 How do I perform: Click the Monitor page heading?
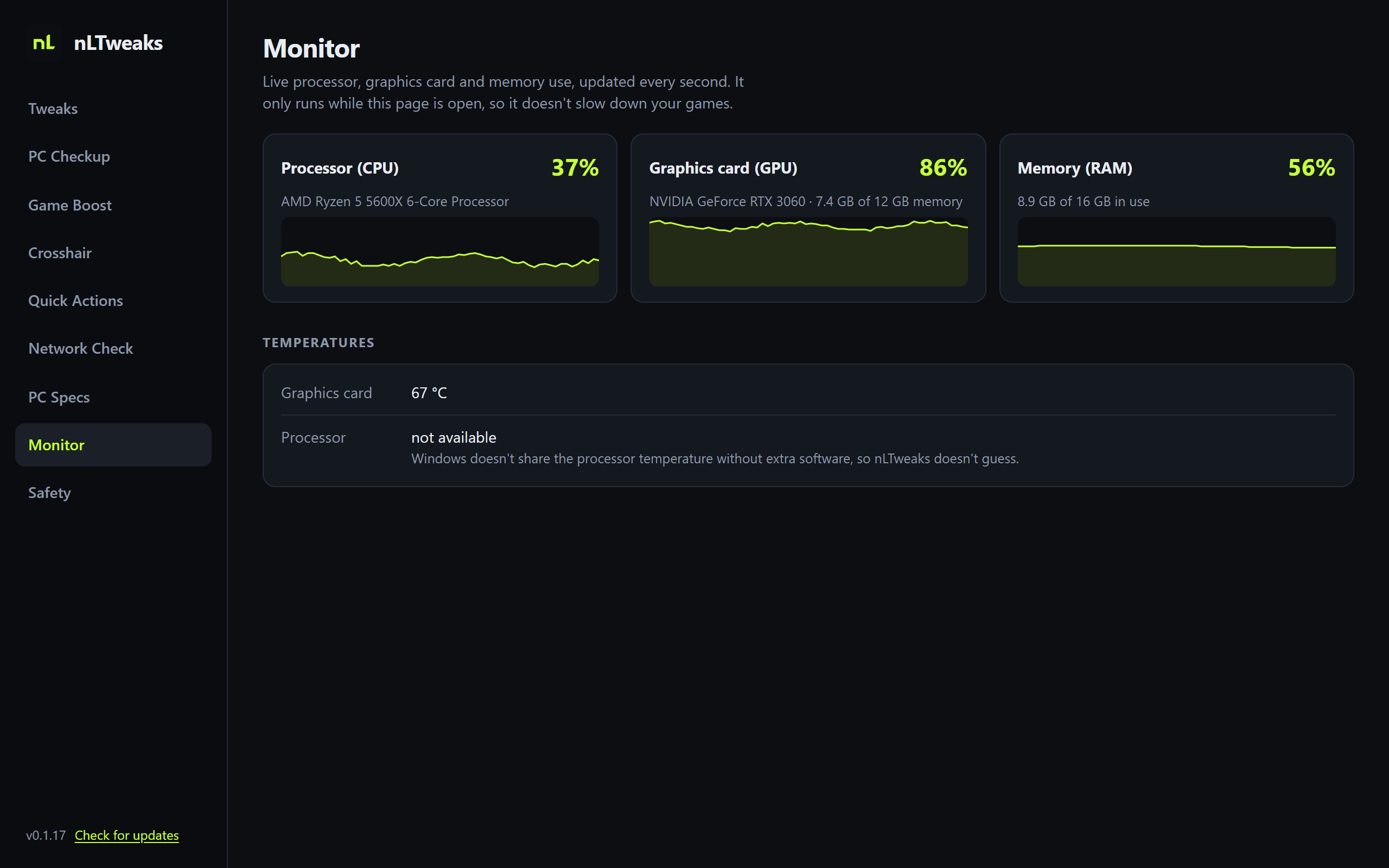point(311,48)
